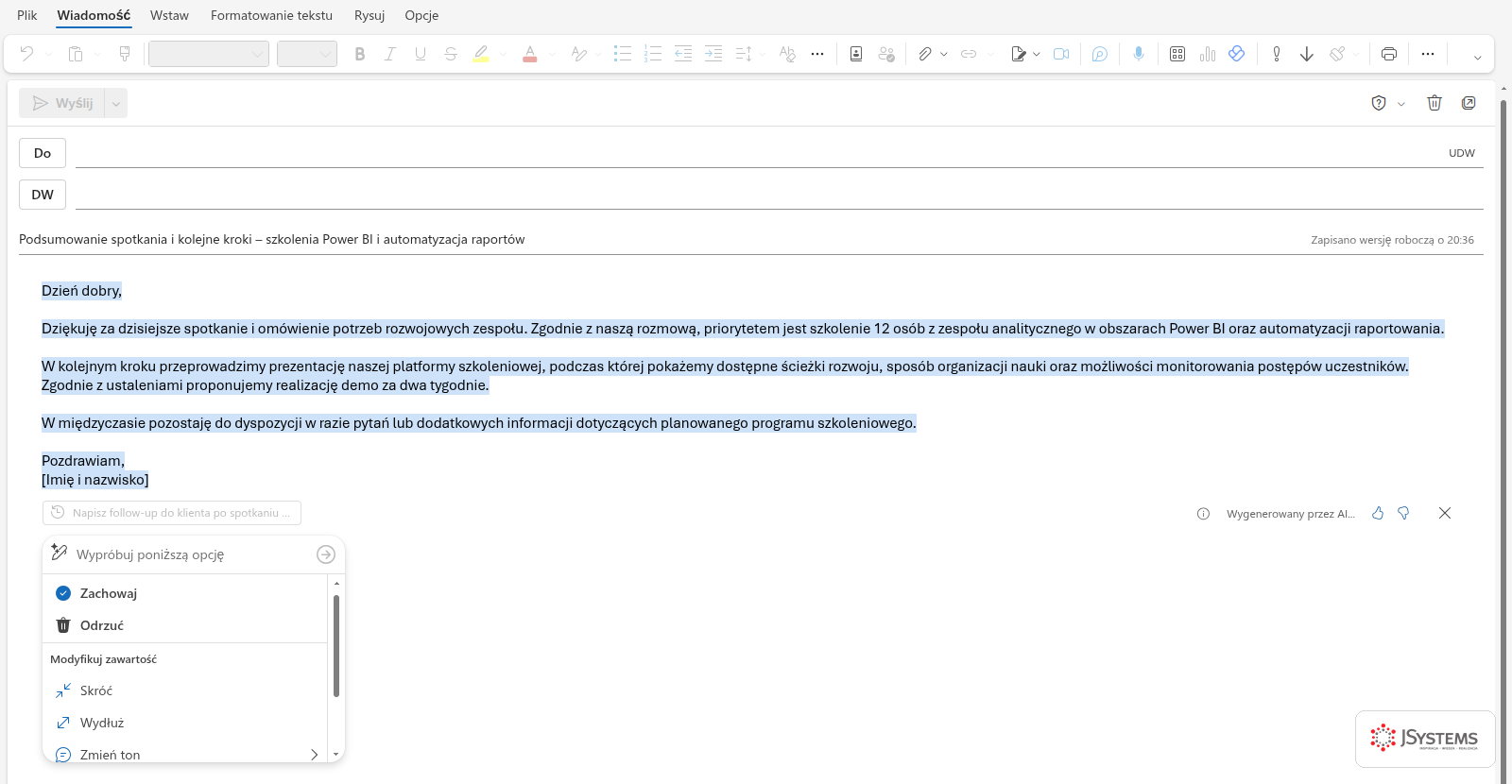Open the font size combo box
The height and width of the screenshot is (784, 1512).
click(x=307, y=54)
